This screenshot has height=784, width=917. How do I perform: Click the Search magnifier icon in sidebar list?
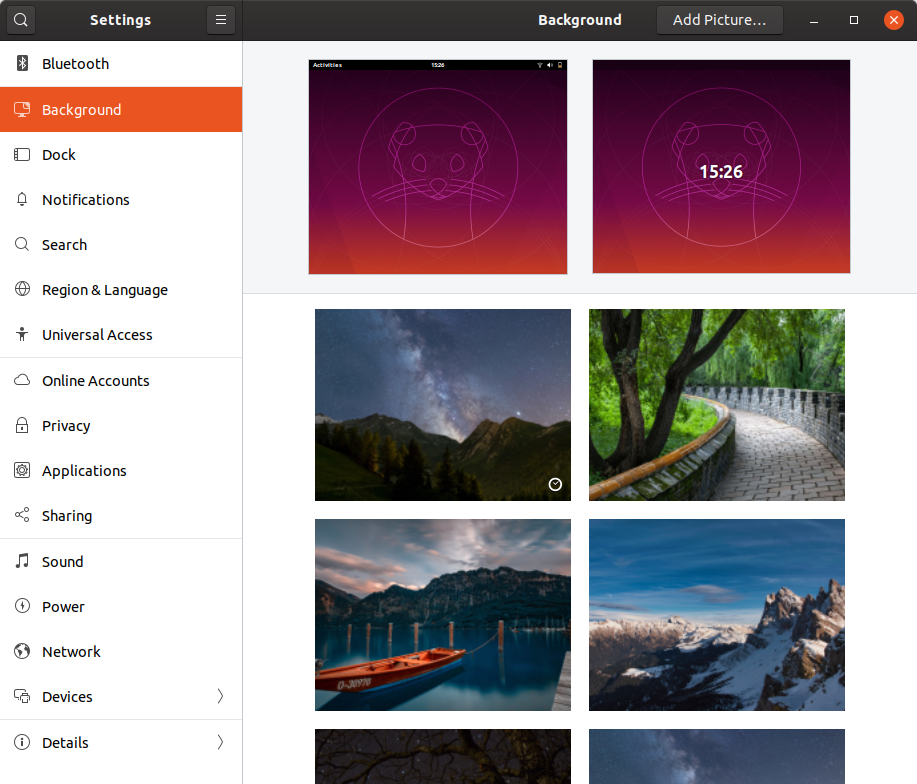coord(22,244)
